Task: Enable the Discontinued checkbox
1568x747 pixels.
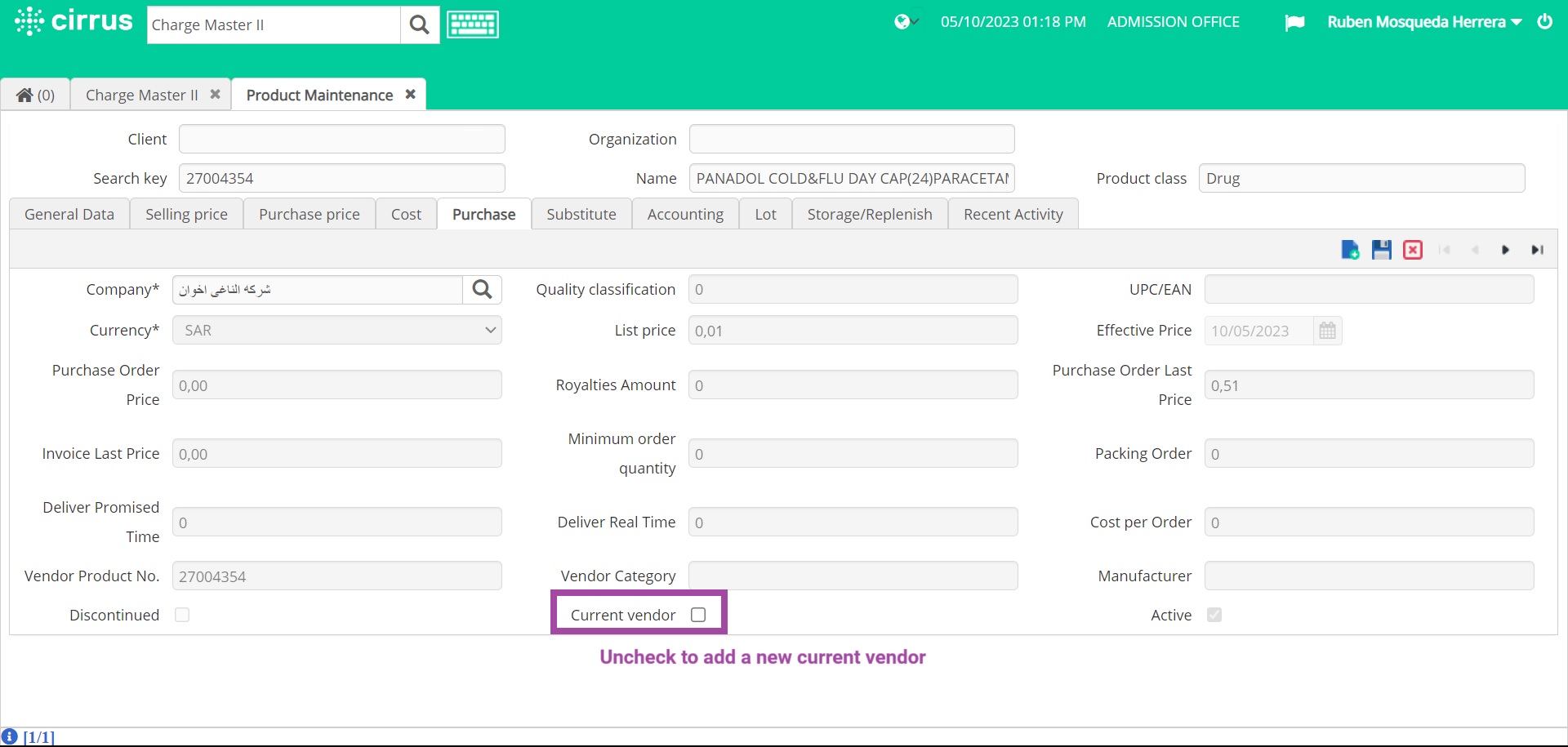Action: (181, 615)
